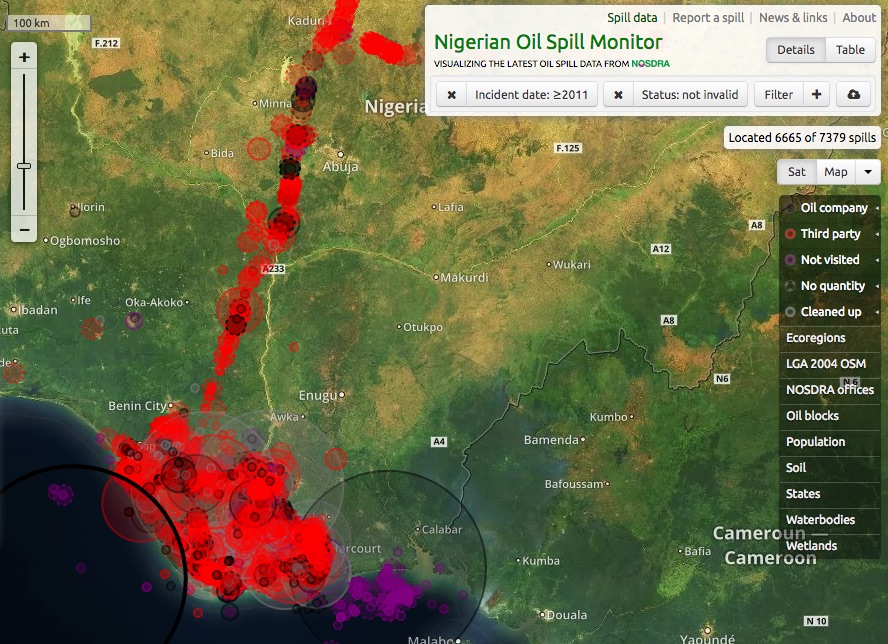Click the cloud download icon

pyautogui.click(x=853, y=95)
